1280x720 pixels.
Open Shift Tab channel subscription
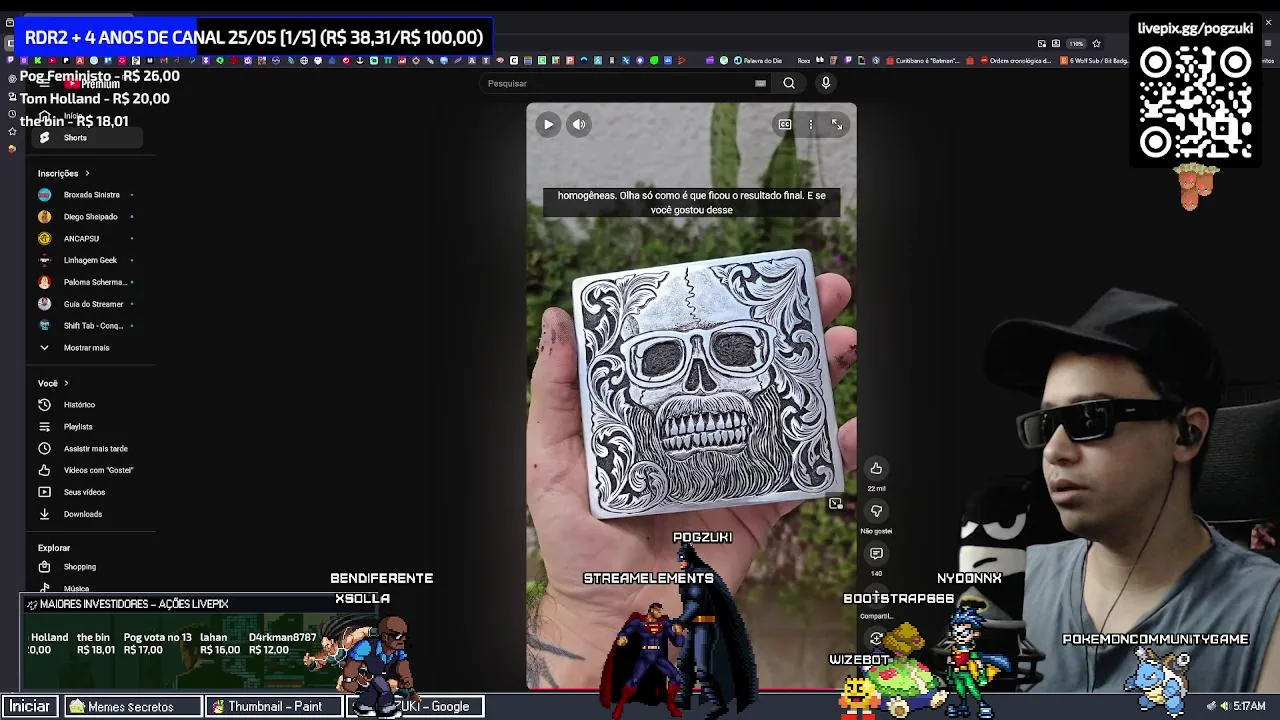[x=86, y=326]
